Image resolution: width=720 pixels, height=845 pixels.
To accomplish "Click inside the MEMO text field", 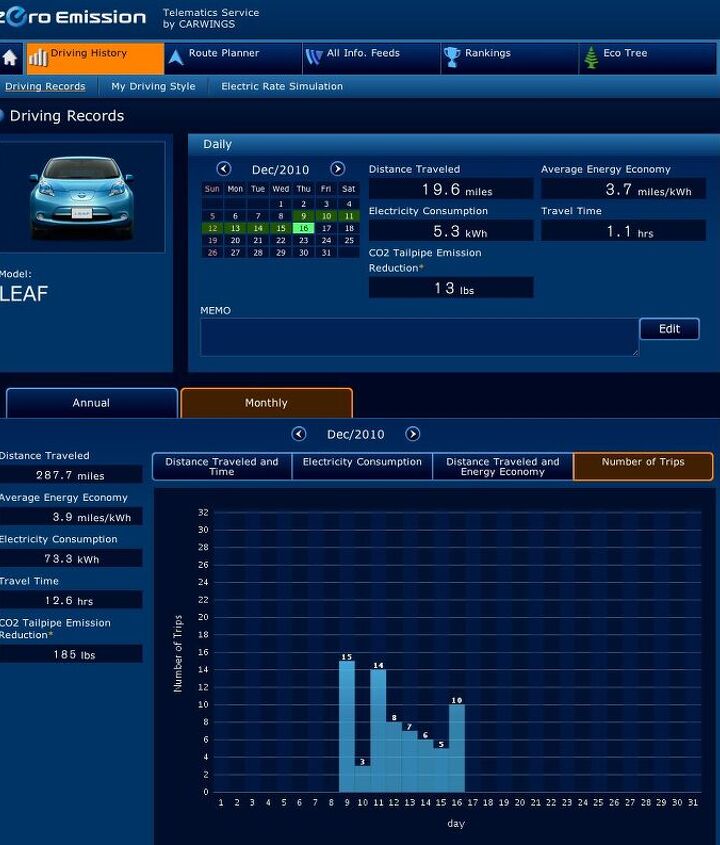I will (418, 337).
